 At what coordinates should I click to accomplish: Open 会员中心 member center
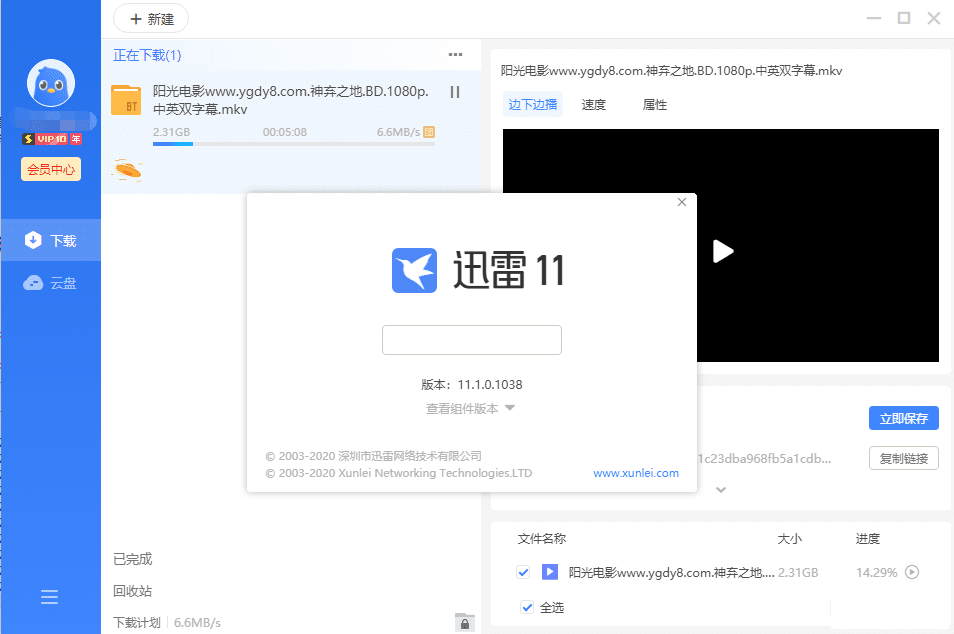(51, 169)
